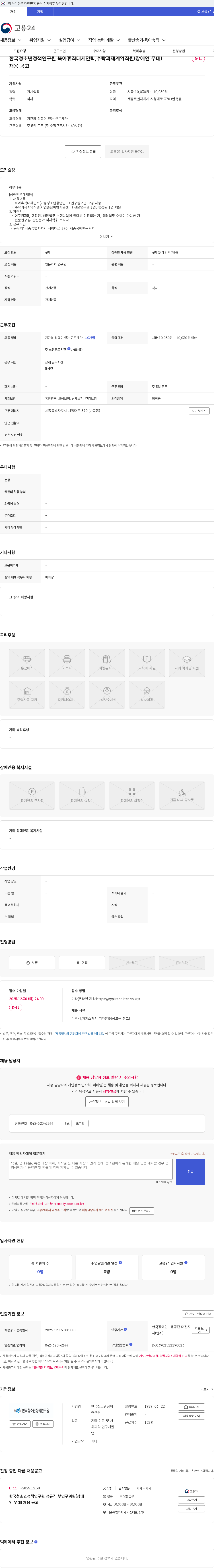Image resolution: width=214 pixels, height=1568 pixels.
Task: Switch to the 근무조건 tab
Action: tap(60, 51)
